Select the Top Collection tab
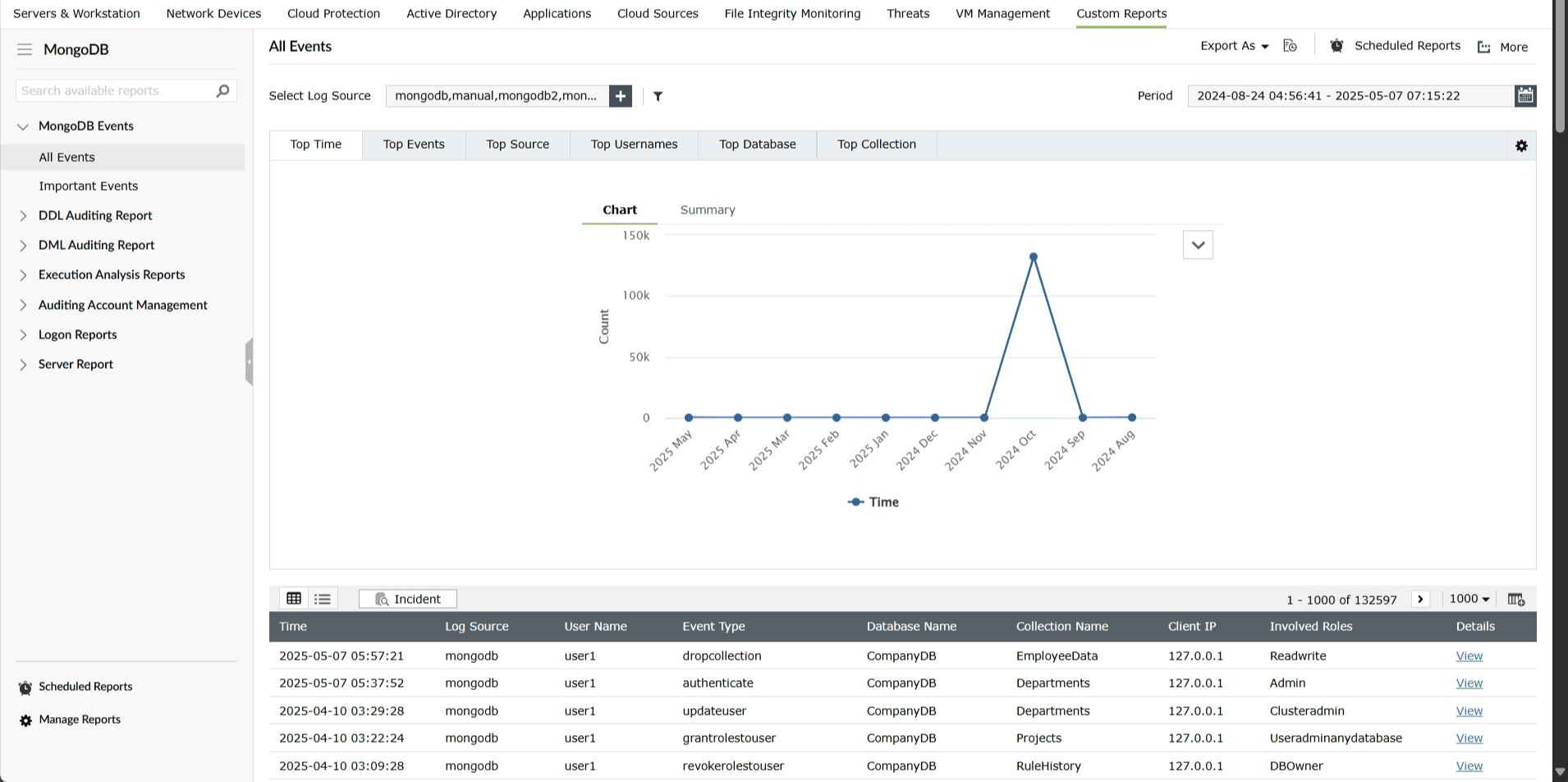Viewport: 1568px width, 782px height. [877, 145]
